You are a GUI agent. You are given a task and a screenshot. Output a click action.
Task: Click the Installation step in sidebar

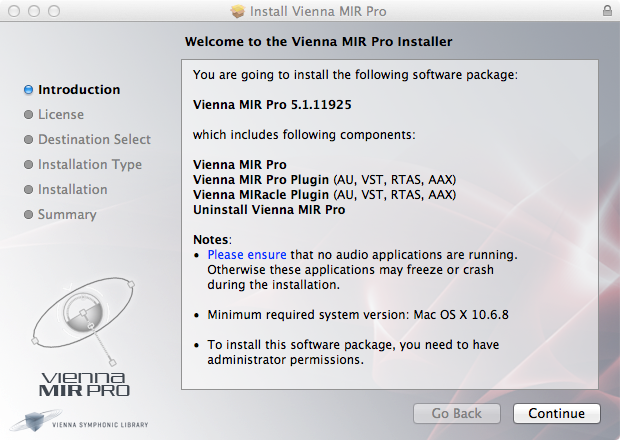tap(72, 190)
